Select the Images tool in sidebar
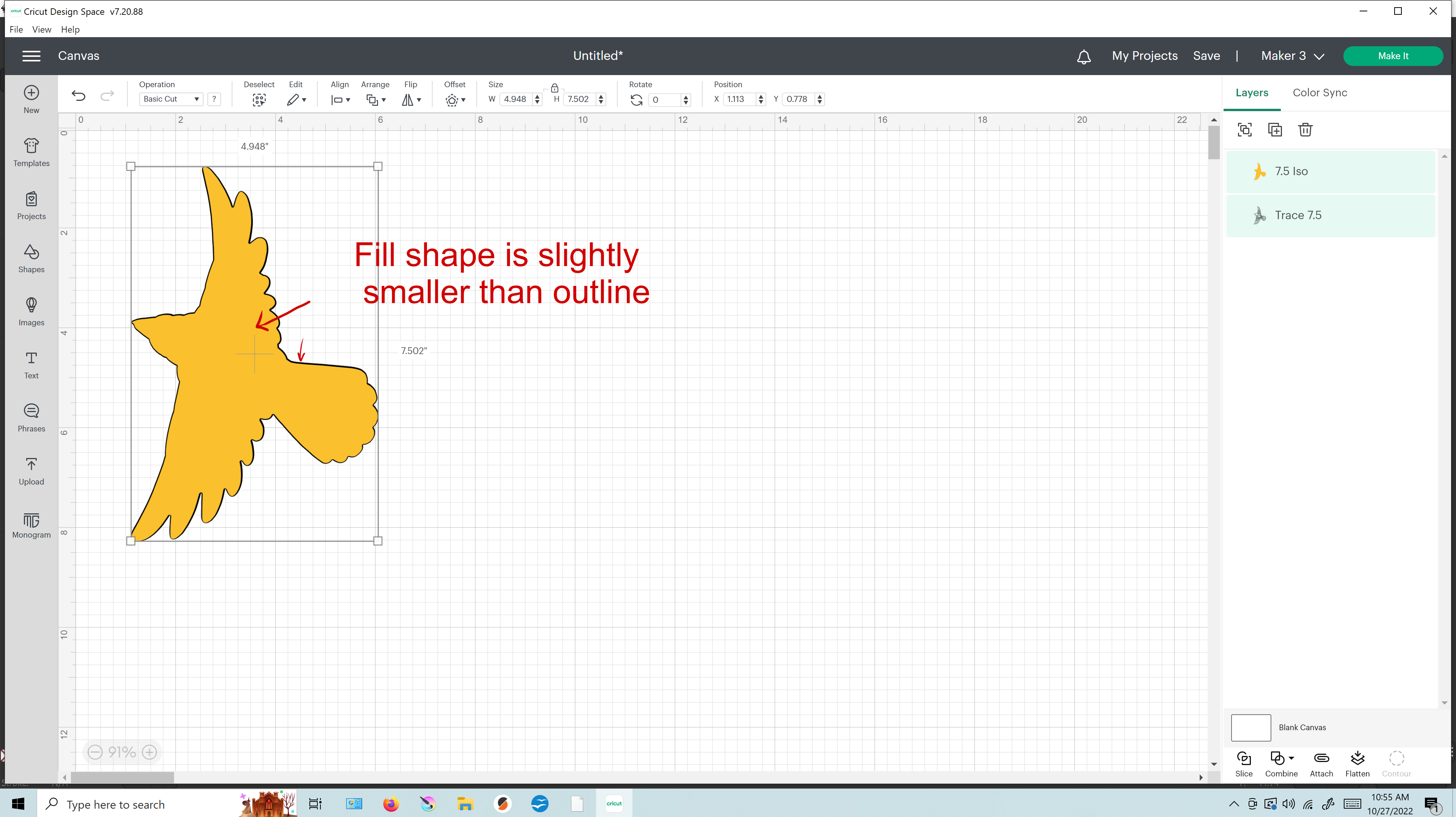Viewport: 1456px width, 817px height. point(31,311)
